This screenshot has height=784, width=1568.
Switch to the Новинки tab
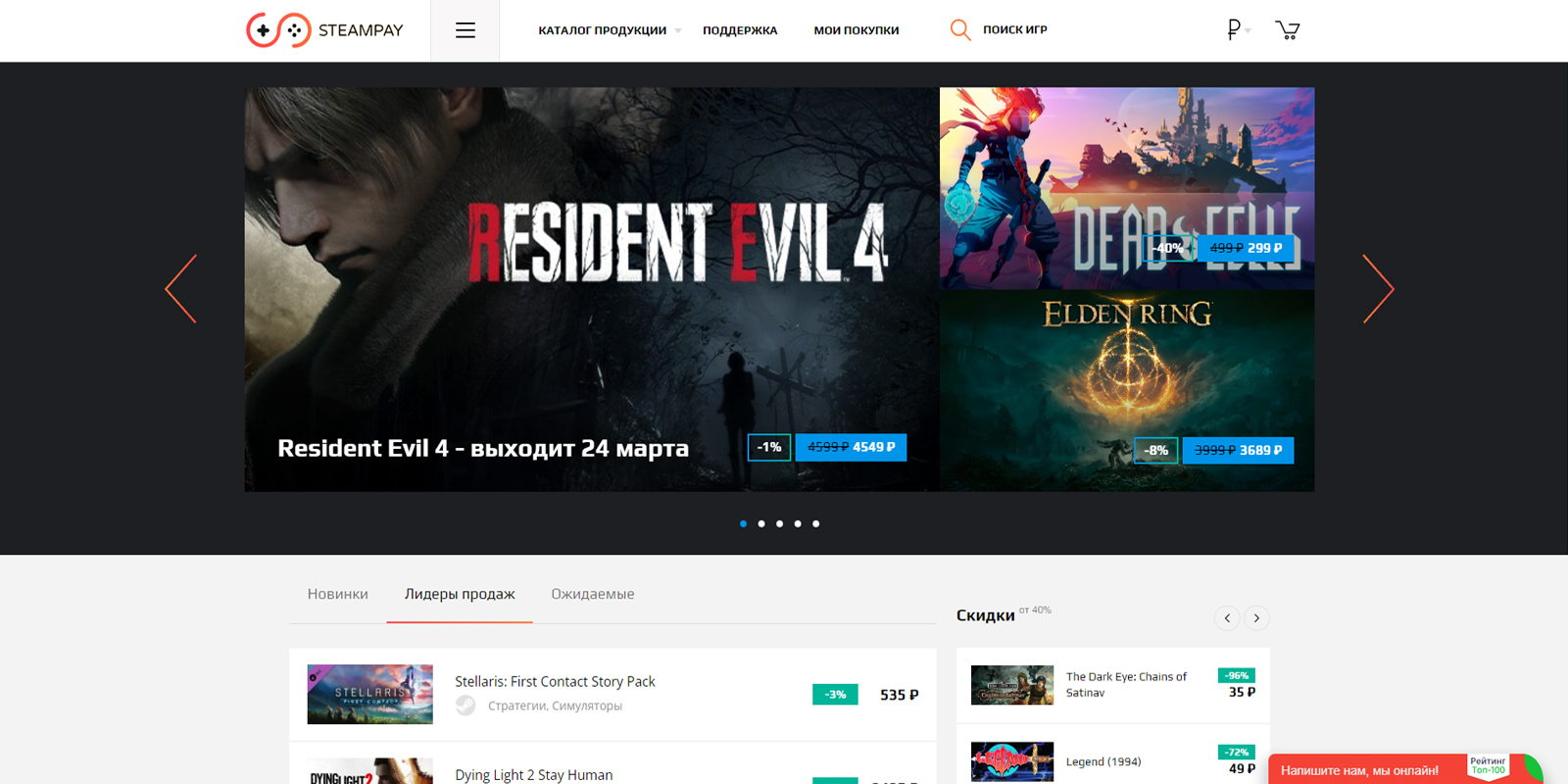[337, 594]
